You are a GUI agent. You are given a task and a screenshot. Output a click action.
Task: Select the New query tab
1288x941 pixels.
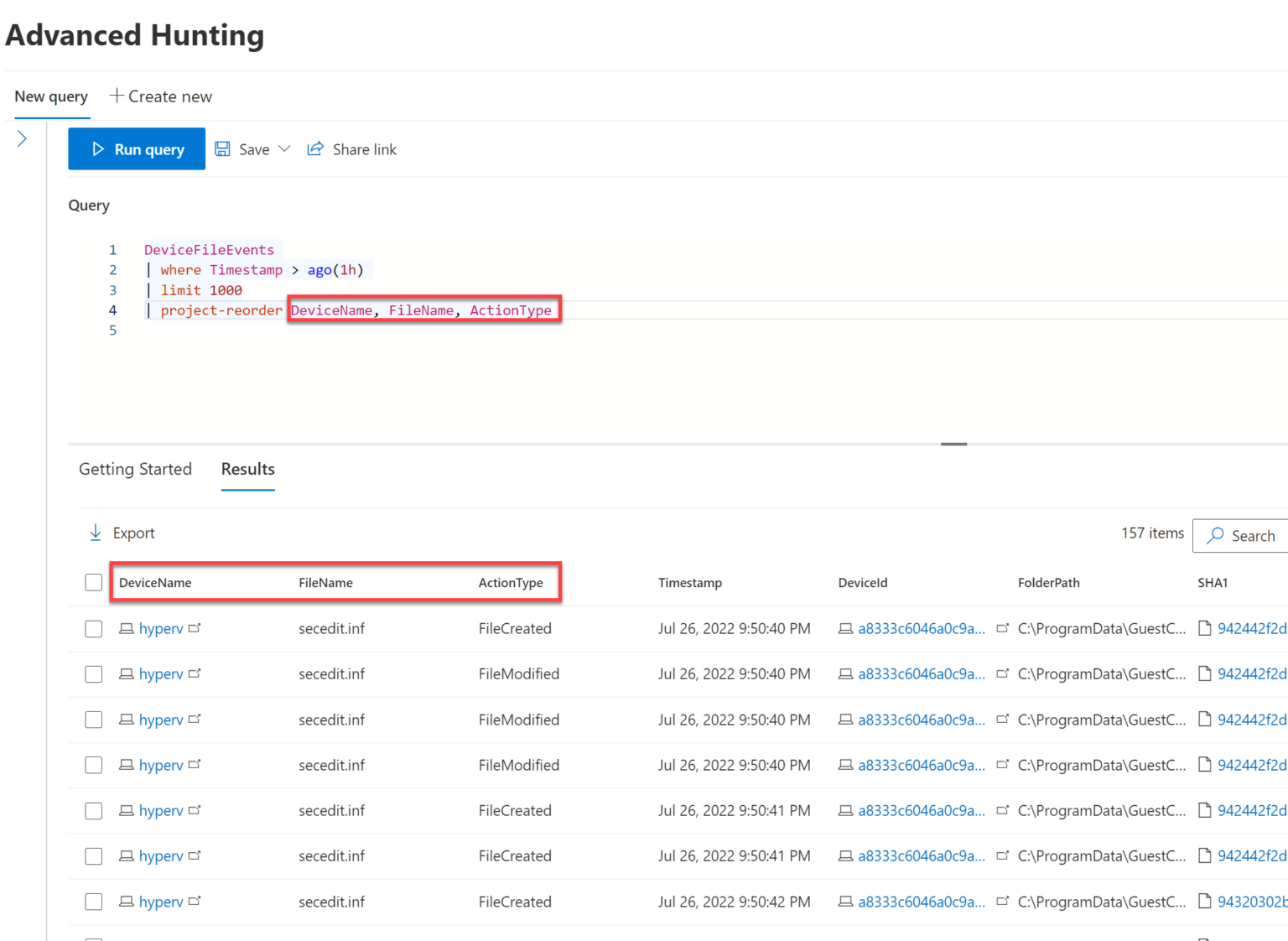pyautogui.click(x=51, y=96)
